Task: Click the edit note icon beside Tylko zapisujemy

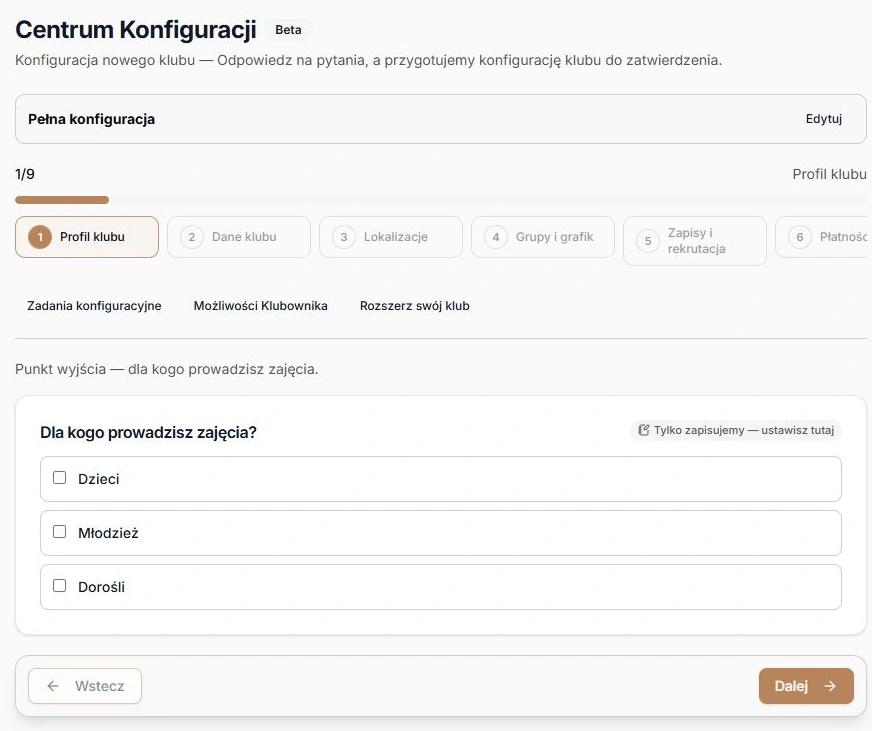Action: pyautogui.click(x=643, y=430)
